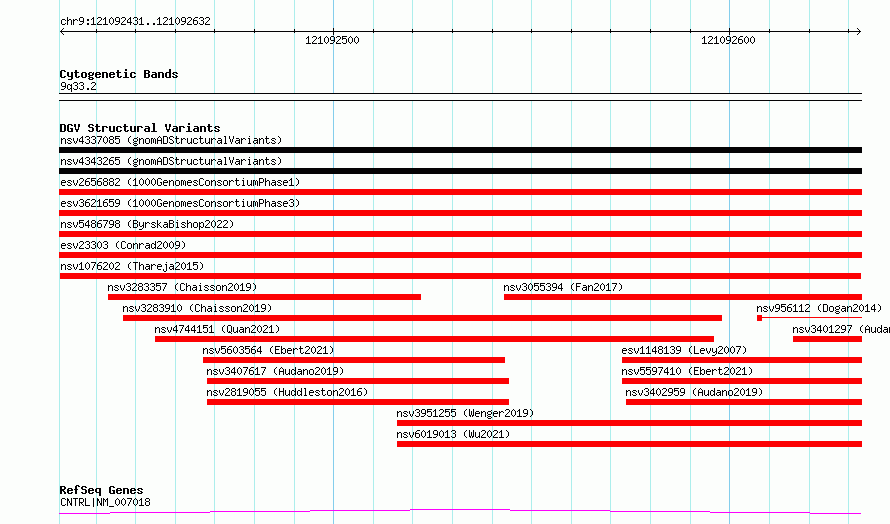Click the red bar under esv2656882
Image resolution: width=890 pixels, height=524 pixels.
[460, 192]
